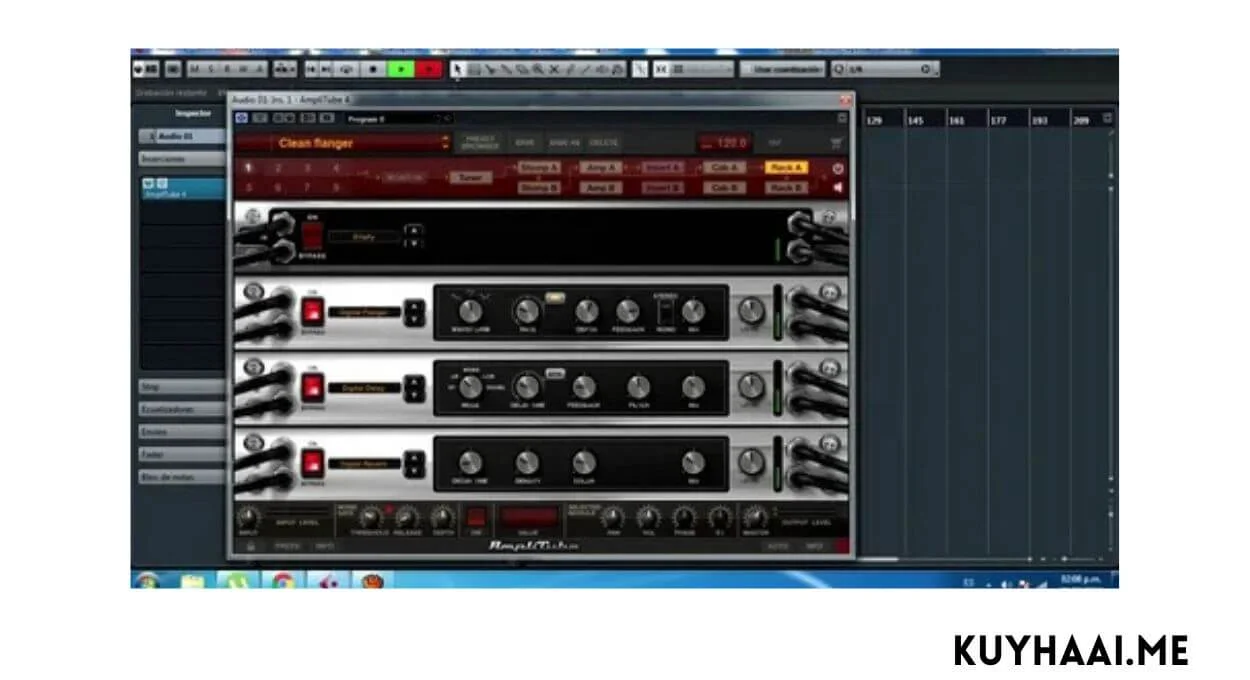Hit the red Record transport button

429,69
